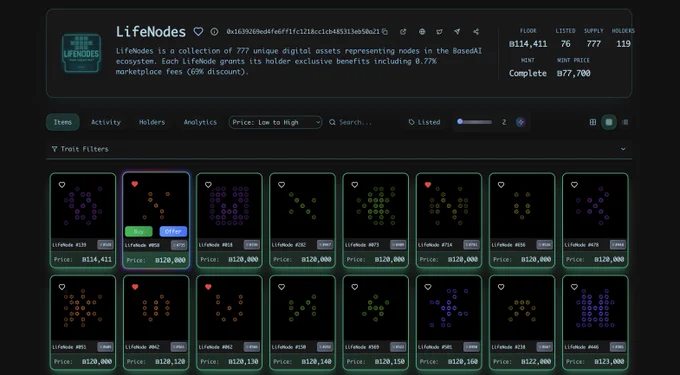680x375 pixels.
Task: Click the Listed count 76
Action: [x=566, y=44]
